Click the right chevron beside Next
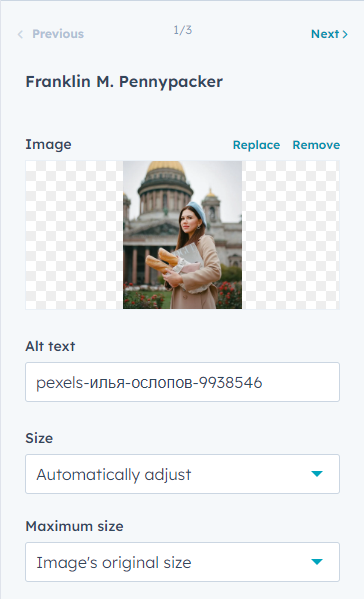The image size is (364, 599). tap(345, 34)
